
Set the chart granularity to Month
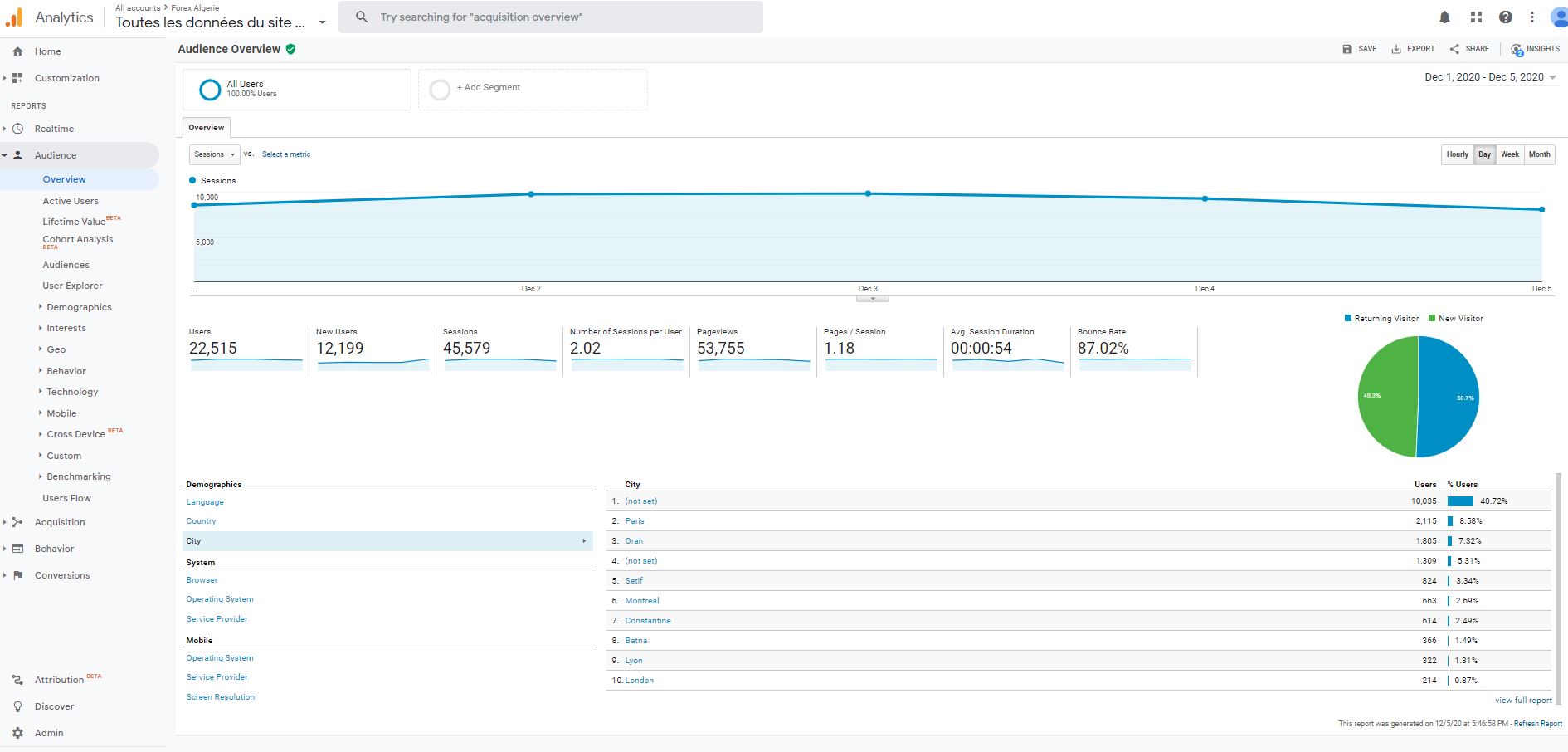point(1540,154)
